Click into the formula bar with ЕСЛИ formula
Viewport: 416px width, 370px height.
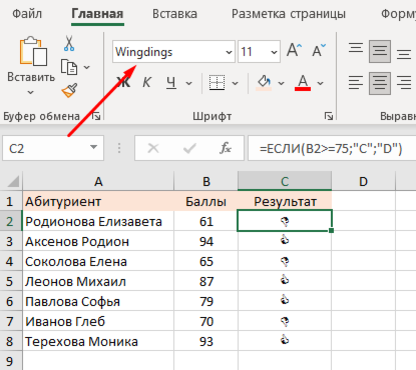point(332,148)
